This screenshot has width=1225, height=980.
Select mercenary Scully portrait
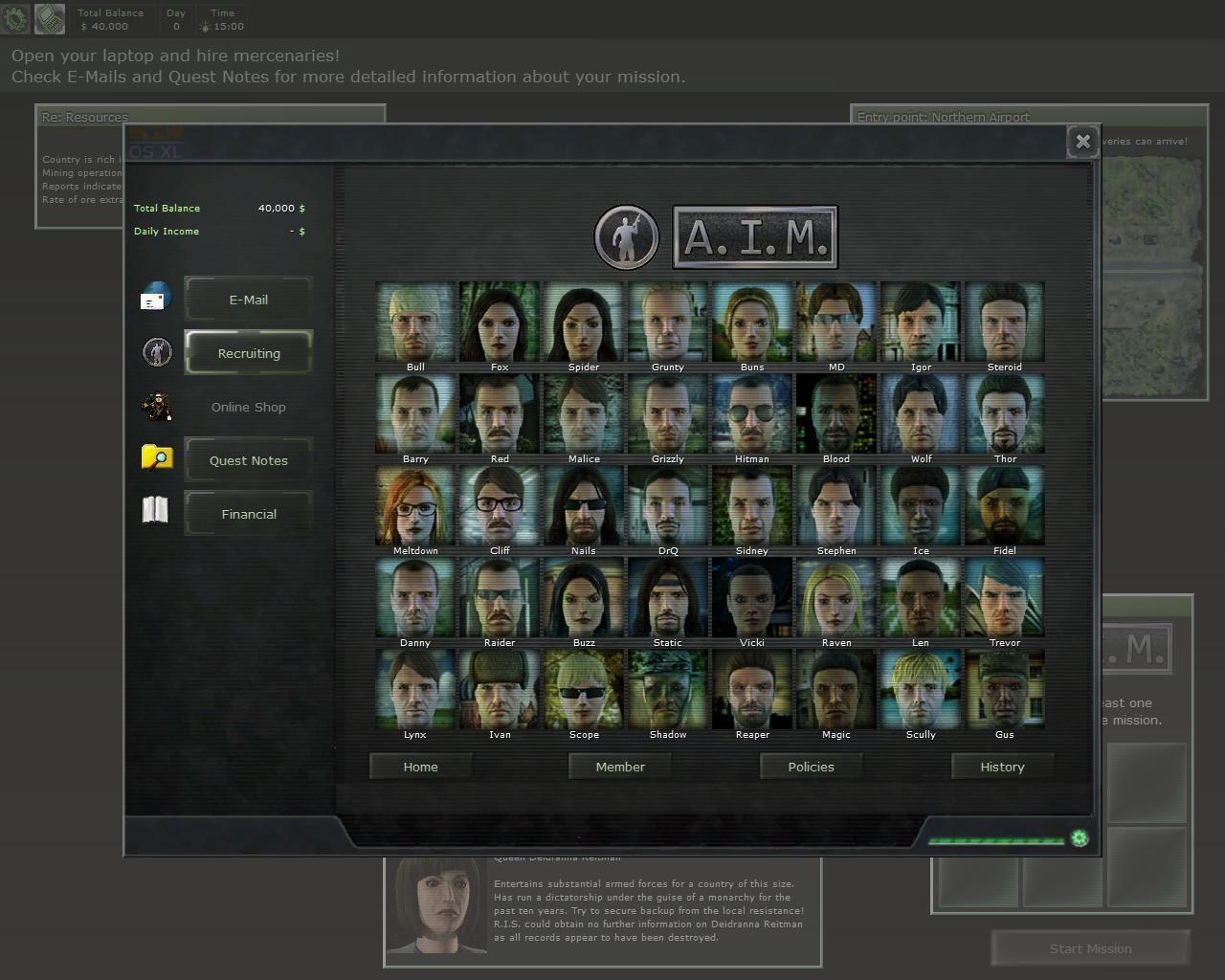921,689
